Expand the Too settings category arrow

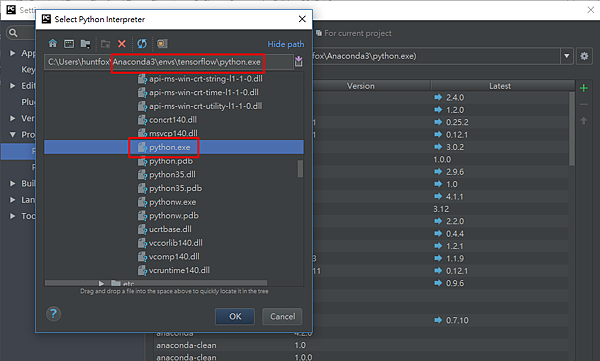(13, 216)
